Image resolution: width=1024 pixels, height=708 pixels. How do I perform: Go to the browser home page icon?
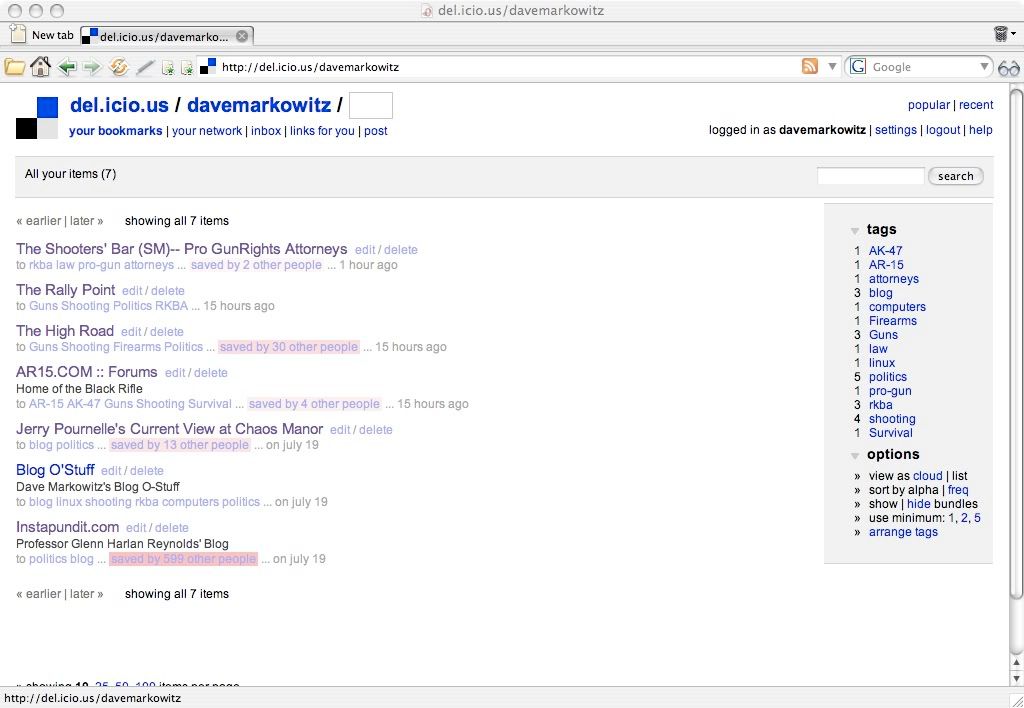tap(40, 67)
